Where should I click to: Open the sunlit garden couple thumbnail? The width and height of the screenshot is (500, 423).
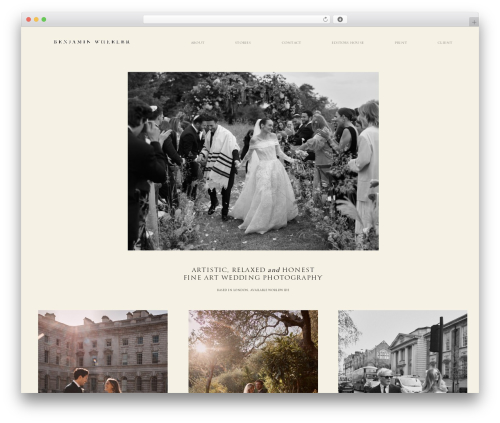tap(253, 351)
